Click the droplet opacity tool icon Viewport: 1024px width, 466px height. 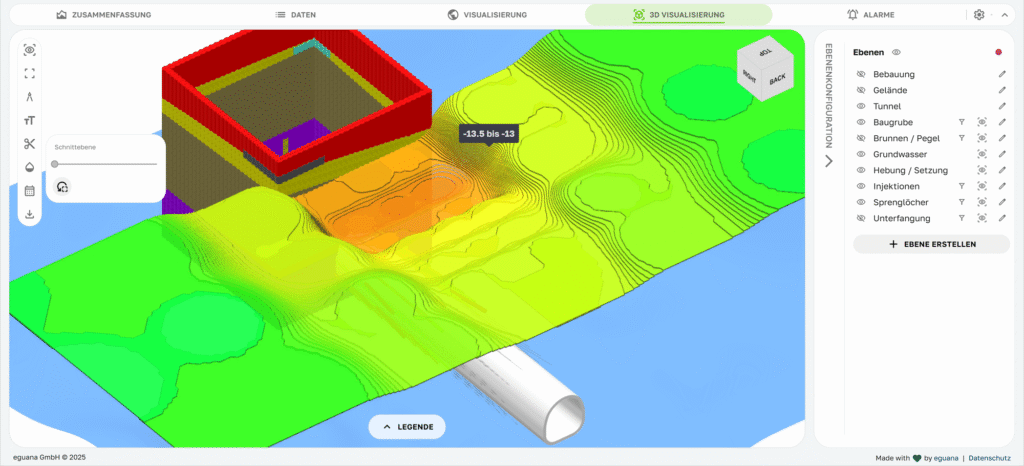(30, 167)
